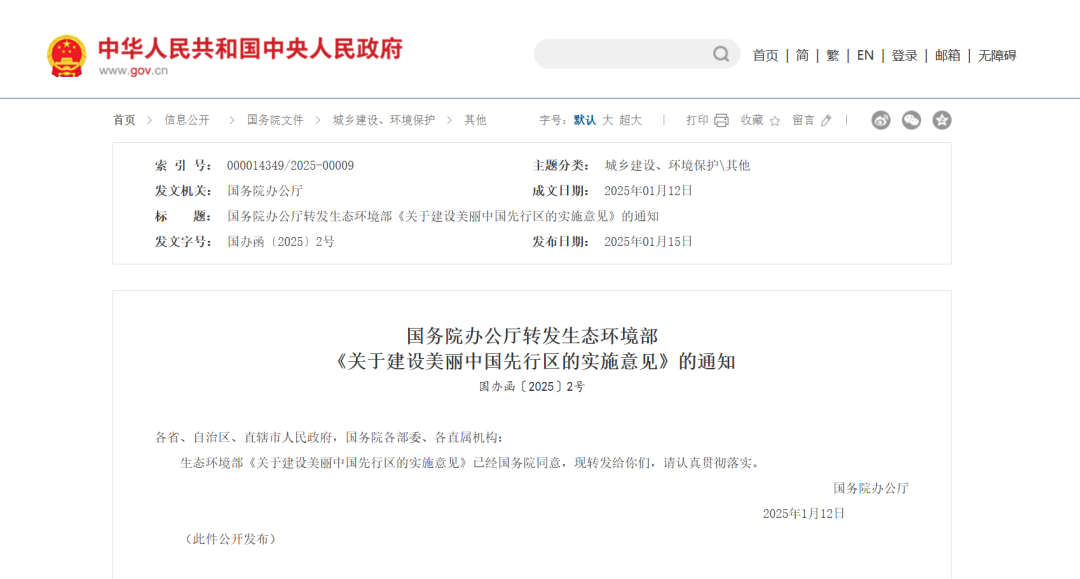The height and width of the screenshot is (579, 1080).
Task: Set font size to 默认
Action: tap(585, 120)
